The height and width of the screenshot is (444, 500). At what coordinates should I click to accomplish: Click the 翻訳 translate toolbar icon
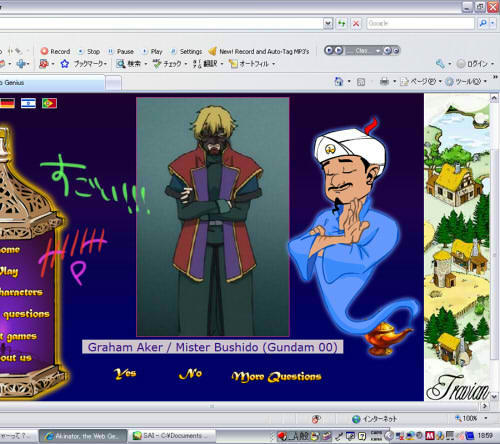197,63
